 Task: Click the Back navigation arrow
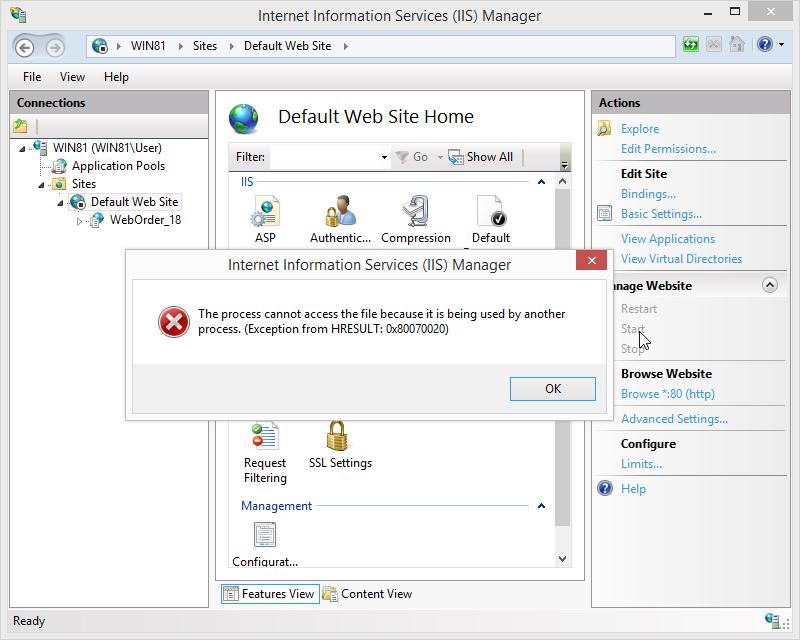[x=24, y=47]
